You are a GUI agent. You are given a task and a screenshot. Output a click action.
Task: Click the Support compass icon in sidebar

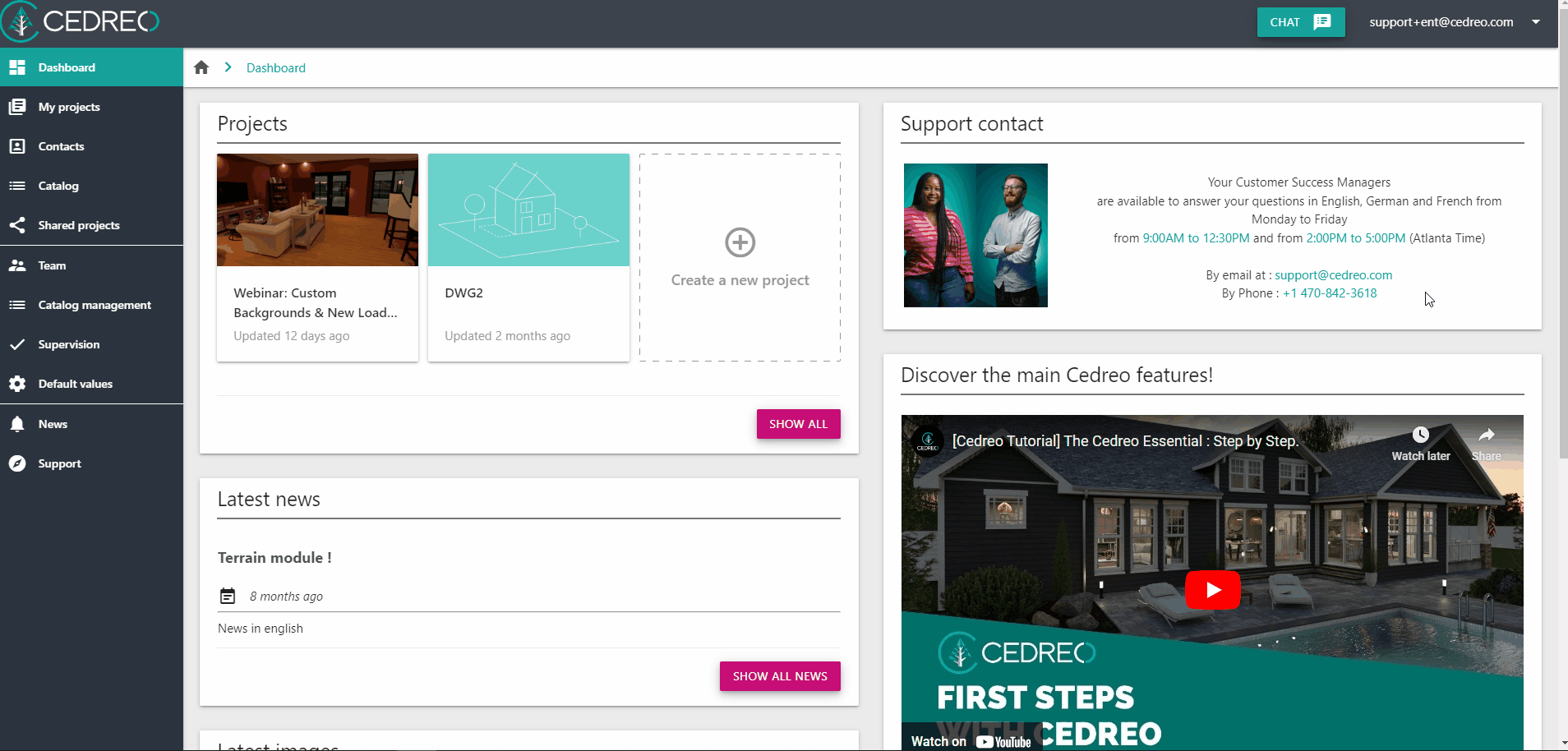(17, 463)
